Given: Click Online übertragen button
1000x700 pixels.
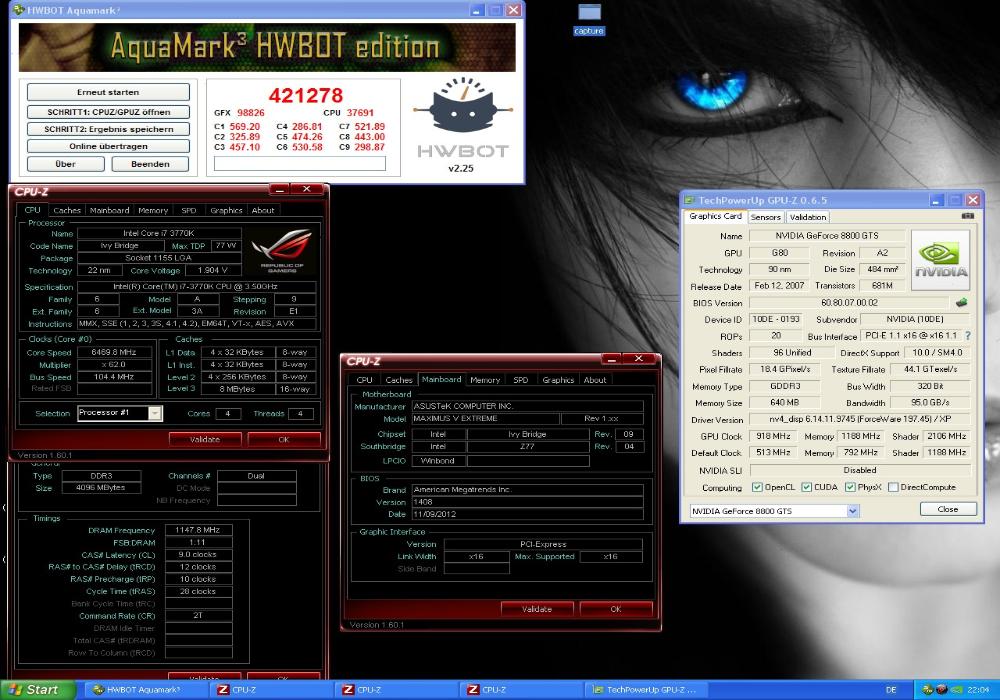Looking at the screenshot, I should [x=108, y=146].
